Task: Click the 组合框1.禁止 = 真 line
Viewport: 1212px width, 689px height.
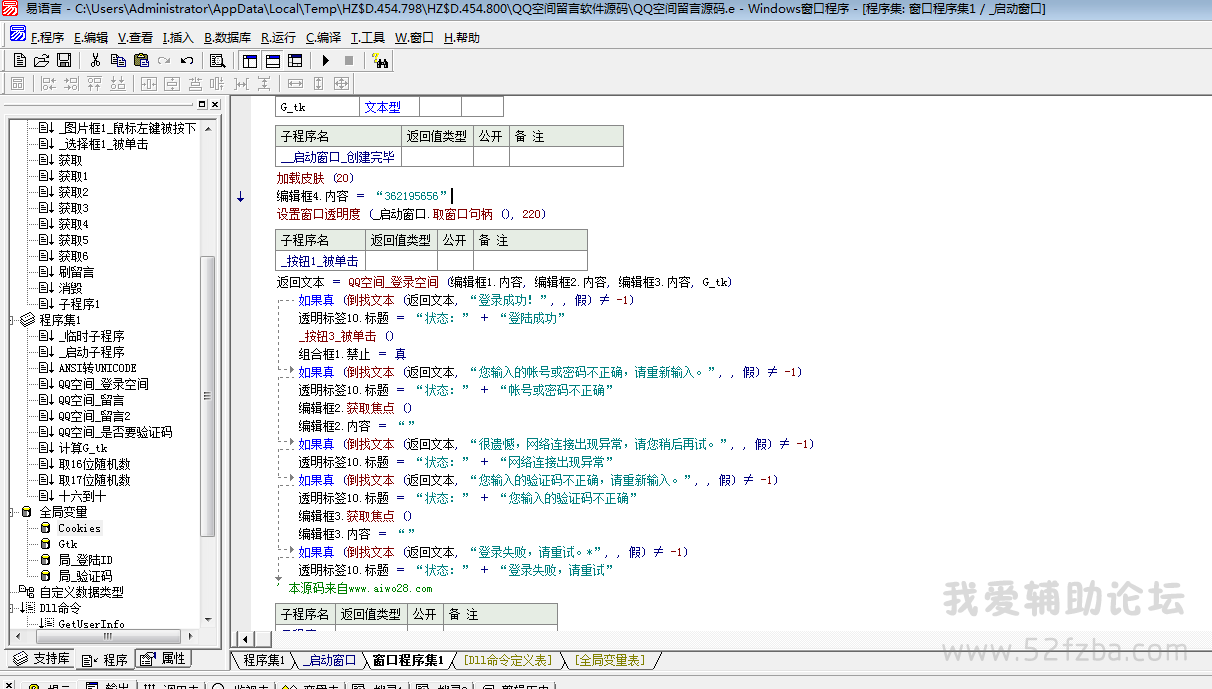Action: click(352, 354)
